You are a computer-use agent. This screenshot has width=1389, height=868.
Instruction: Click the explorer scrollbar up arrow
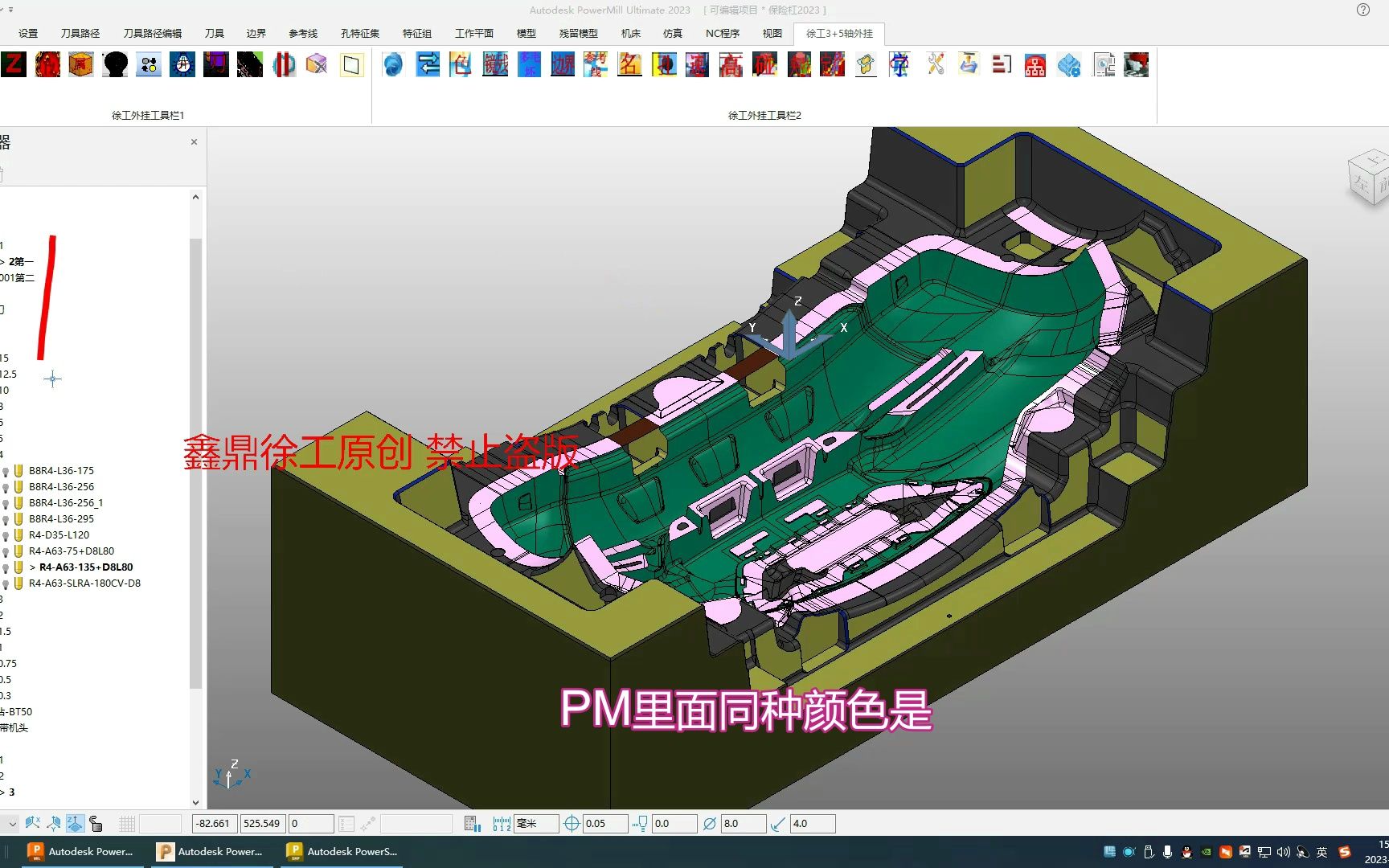point(195,197)
